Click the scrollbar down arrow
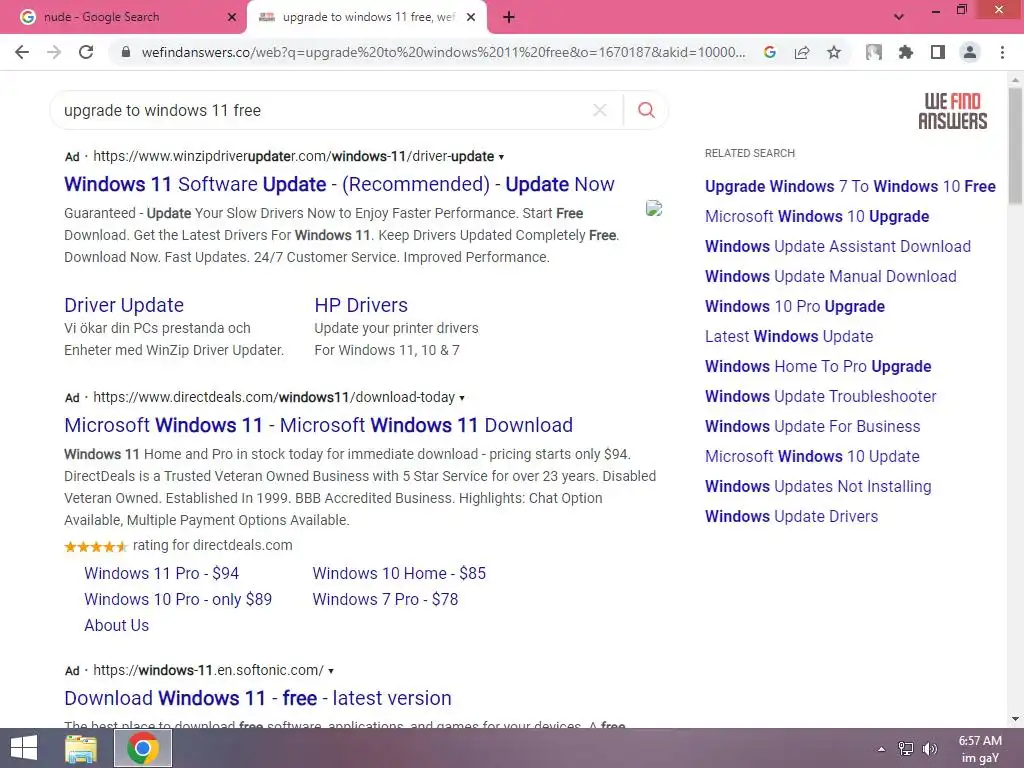The width and height of the screenshot is (1024, 768). [1015, 719]
